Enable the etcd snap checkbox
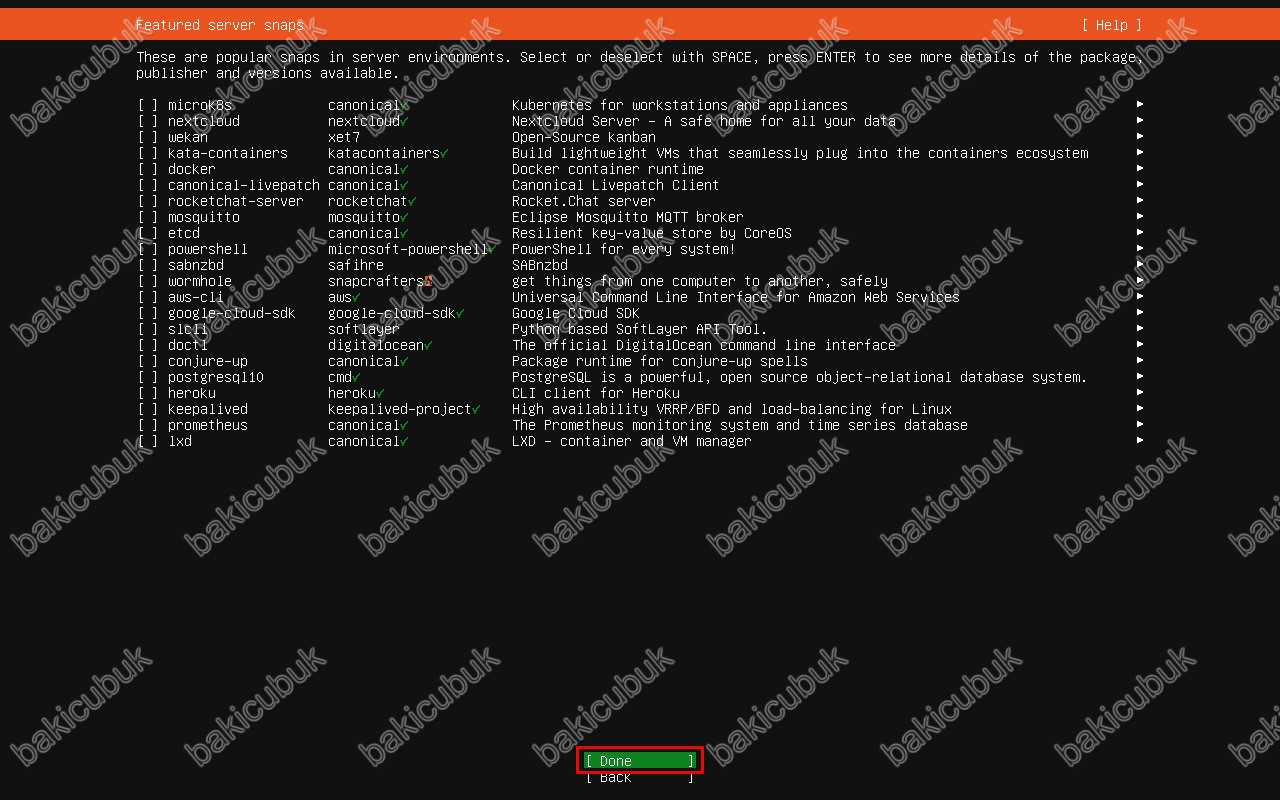 tap(148, 233)
